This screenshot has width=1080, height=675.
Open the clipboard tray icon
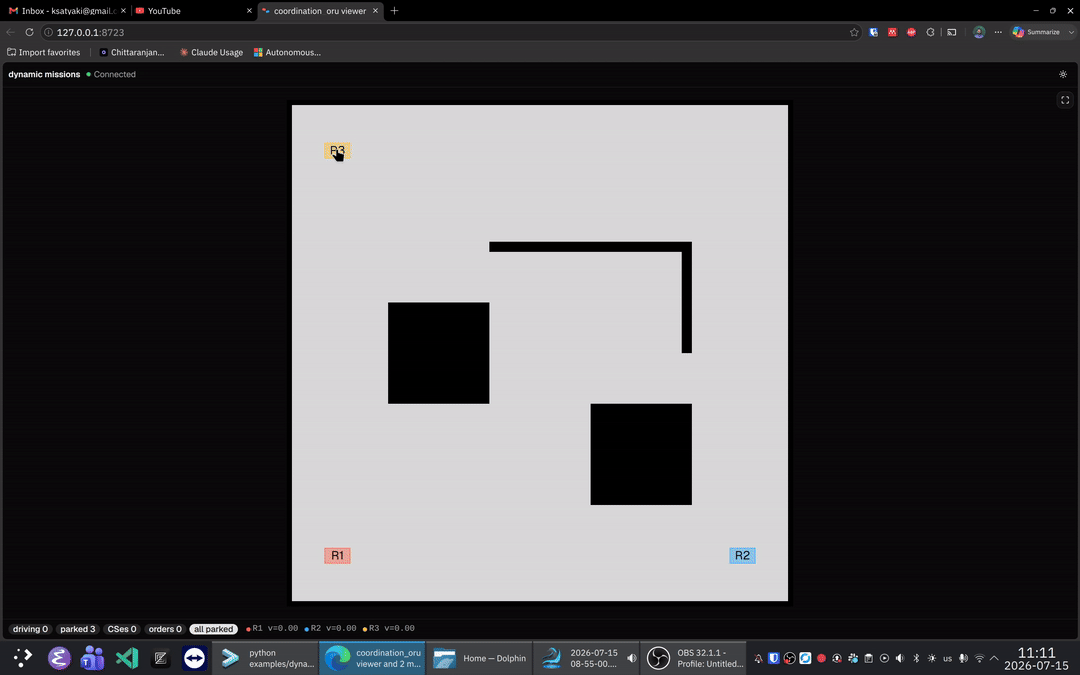tap(869, 658)
